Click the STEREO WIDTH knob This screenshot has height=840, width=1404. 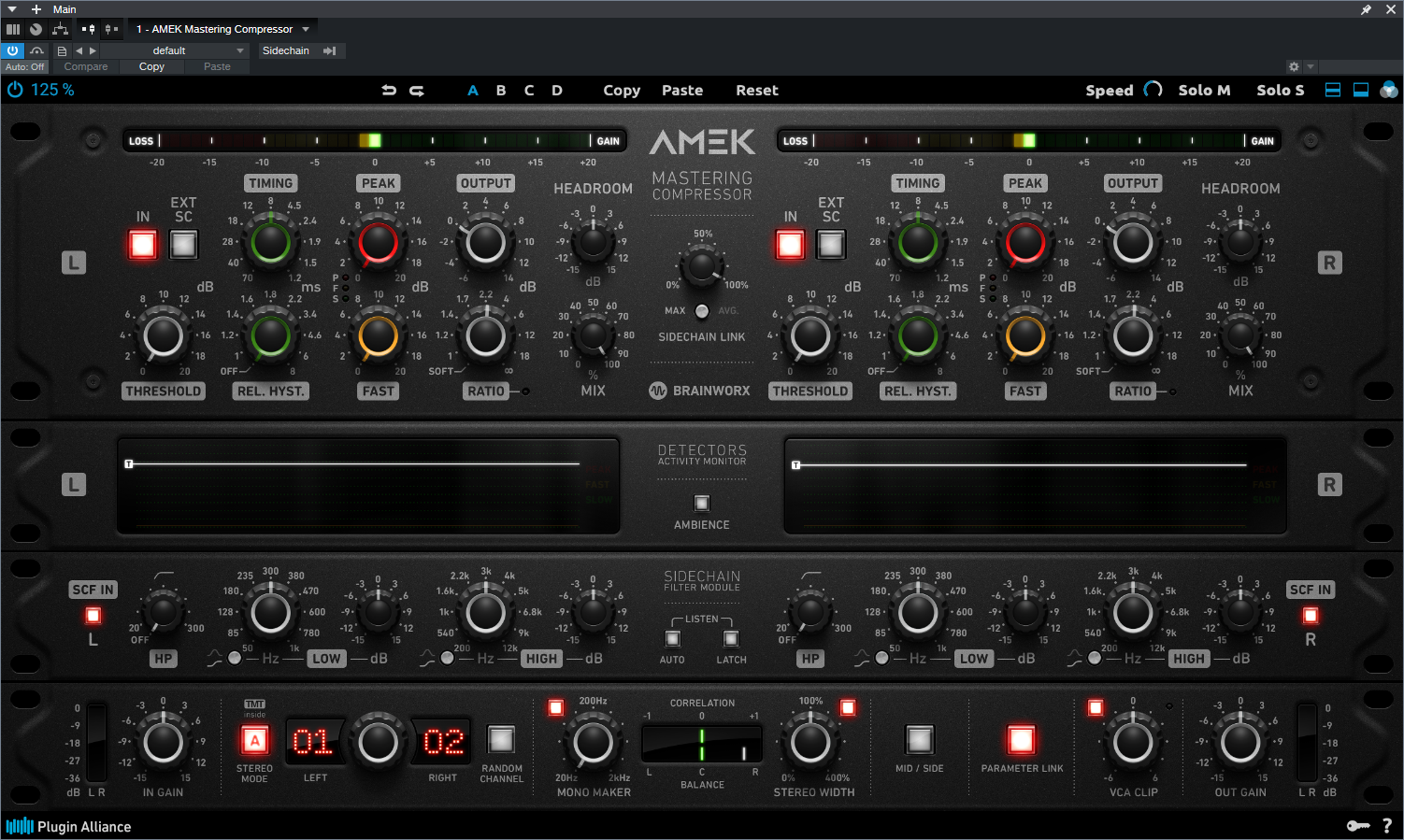810,743
